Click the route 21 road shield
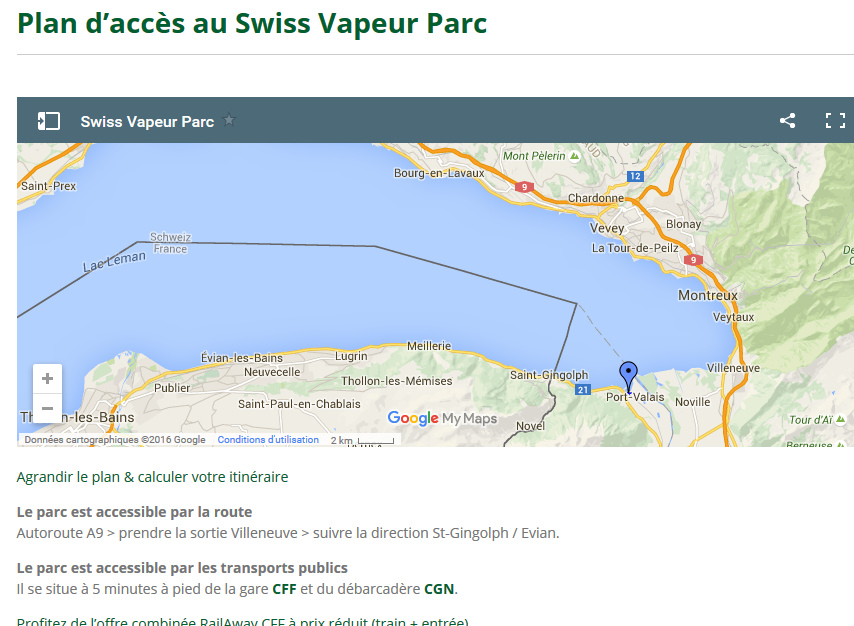 point(583,390)
